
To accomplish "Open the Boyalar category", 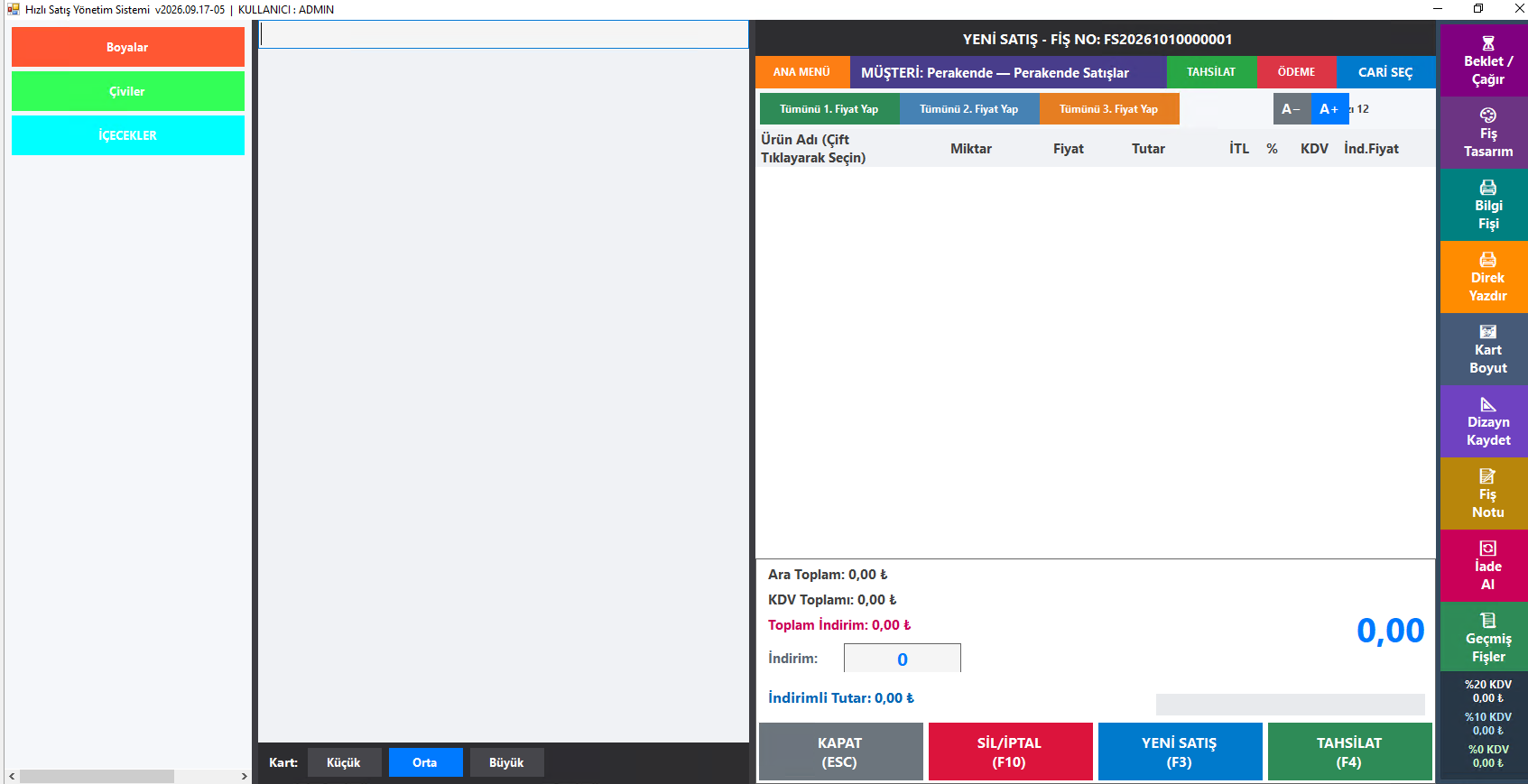I will 128,47.
